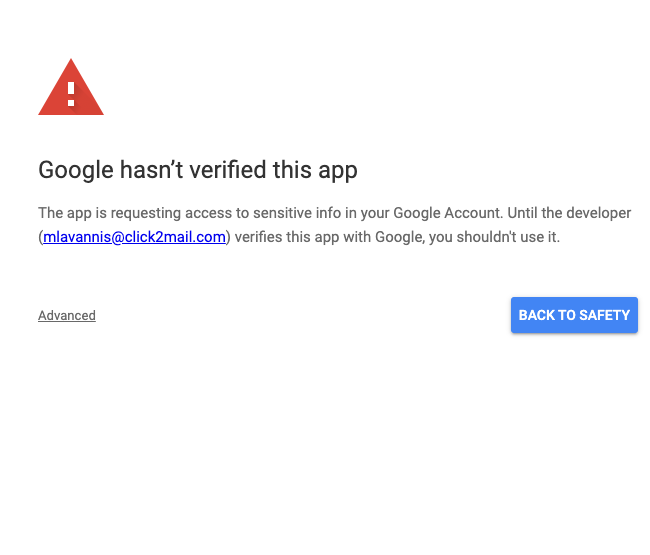650x555 pixels.
Task: Click the word "BACK" on the blue button
Action: pos(537,315)
